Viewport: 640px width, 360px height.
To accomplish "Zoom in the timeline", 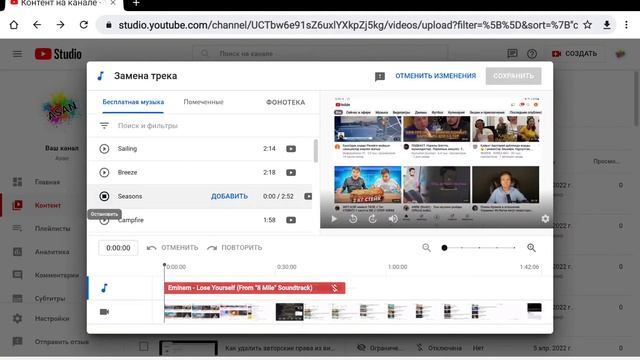I will [531, 247].
